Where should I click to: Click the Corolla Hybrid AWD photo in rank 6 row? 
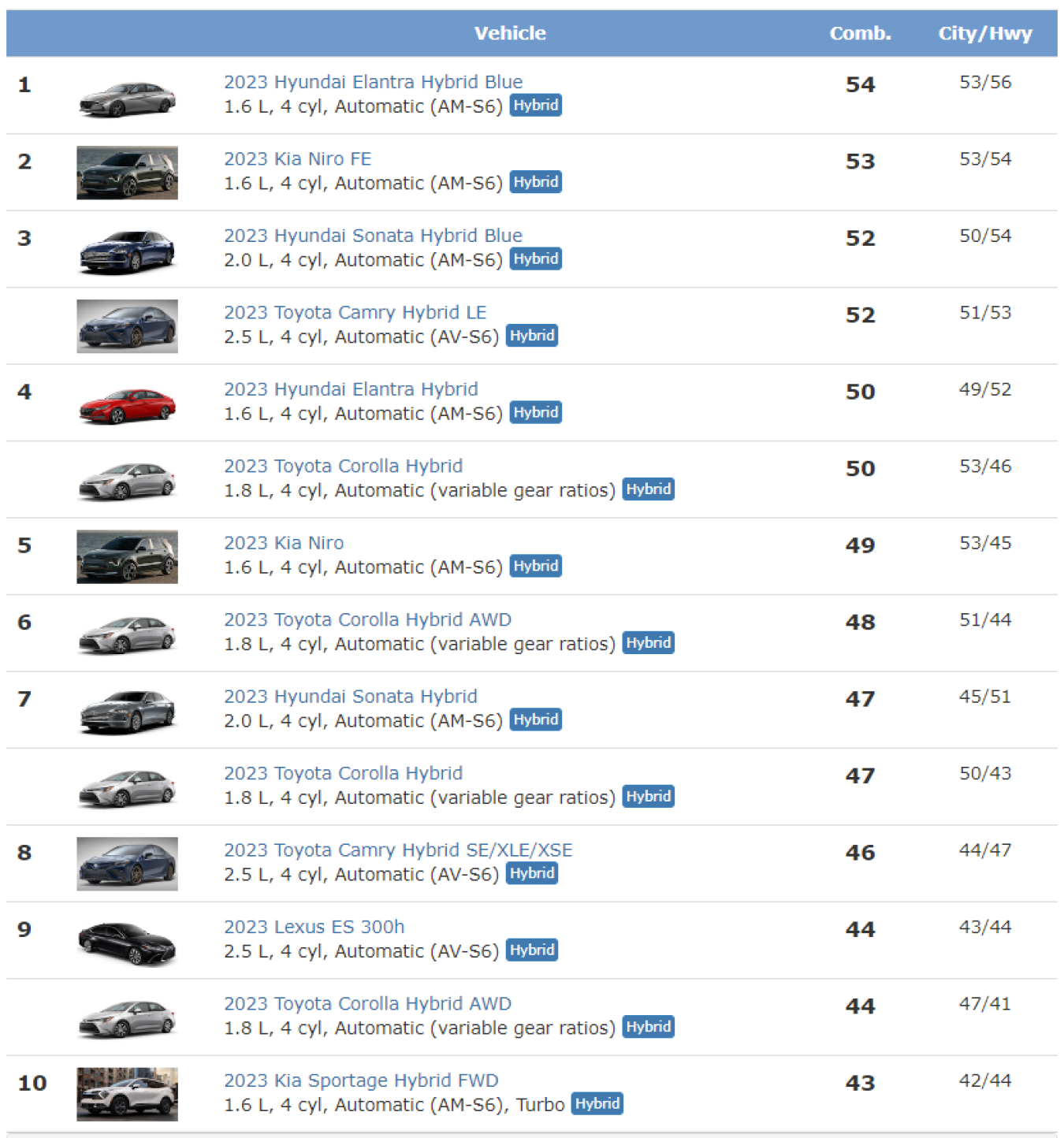[127, 634]
